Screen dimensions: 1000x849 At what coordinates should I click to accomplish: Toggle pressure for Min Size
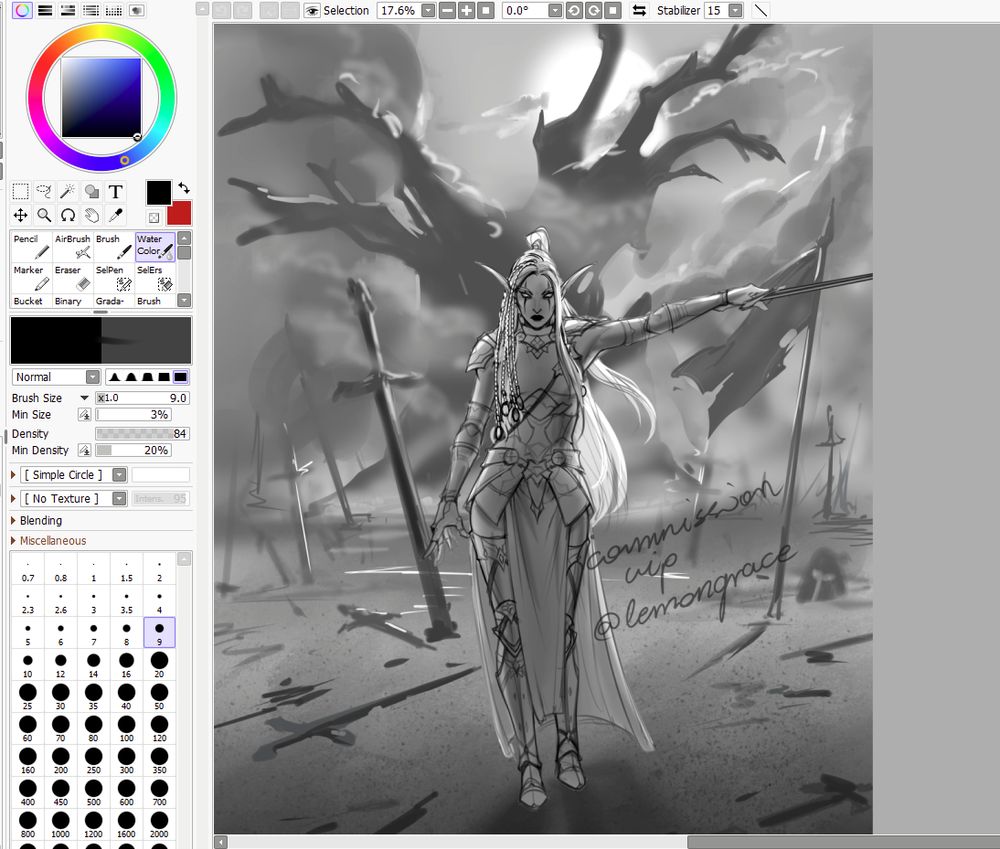pos(84,415)
